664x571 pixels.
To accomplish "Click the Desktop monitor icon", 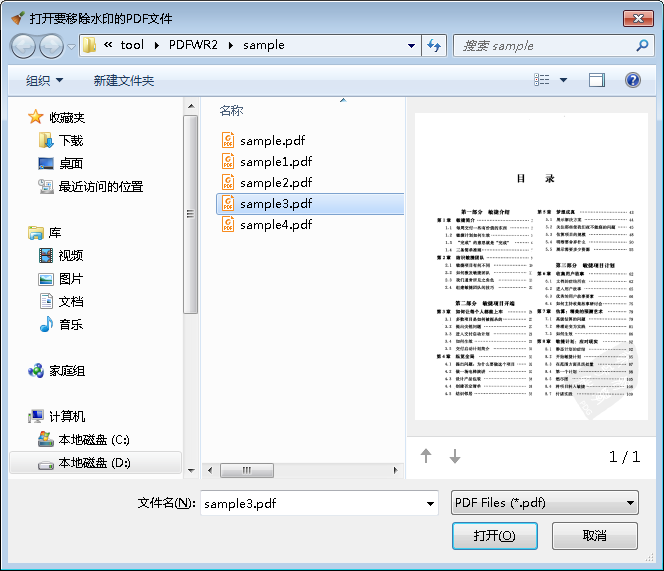I will 46,164.
